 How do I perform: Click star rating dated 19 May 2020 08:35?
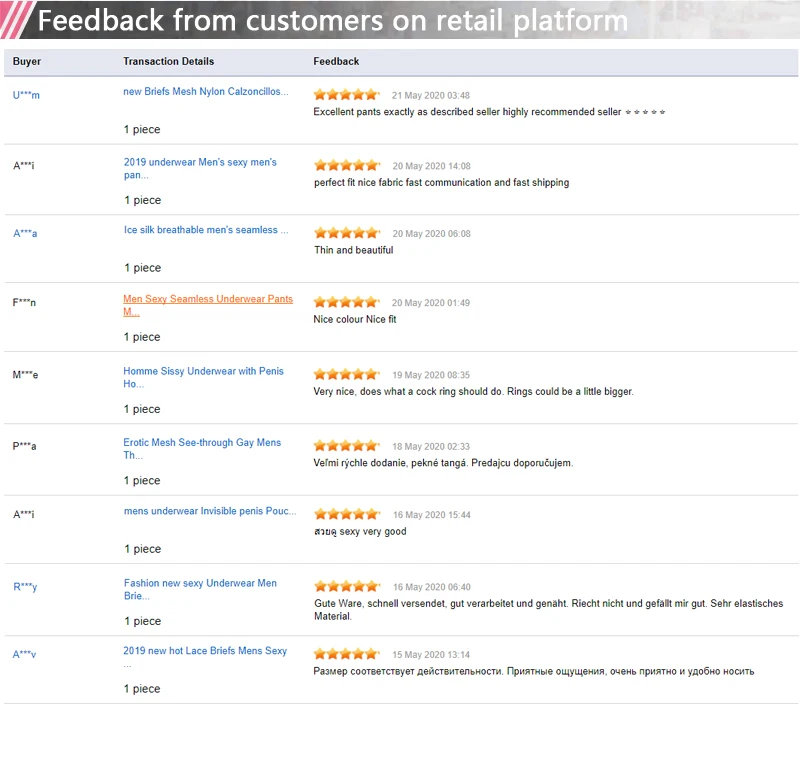pyautogui.click(x=347, y=375)
